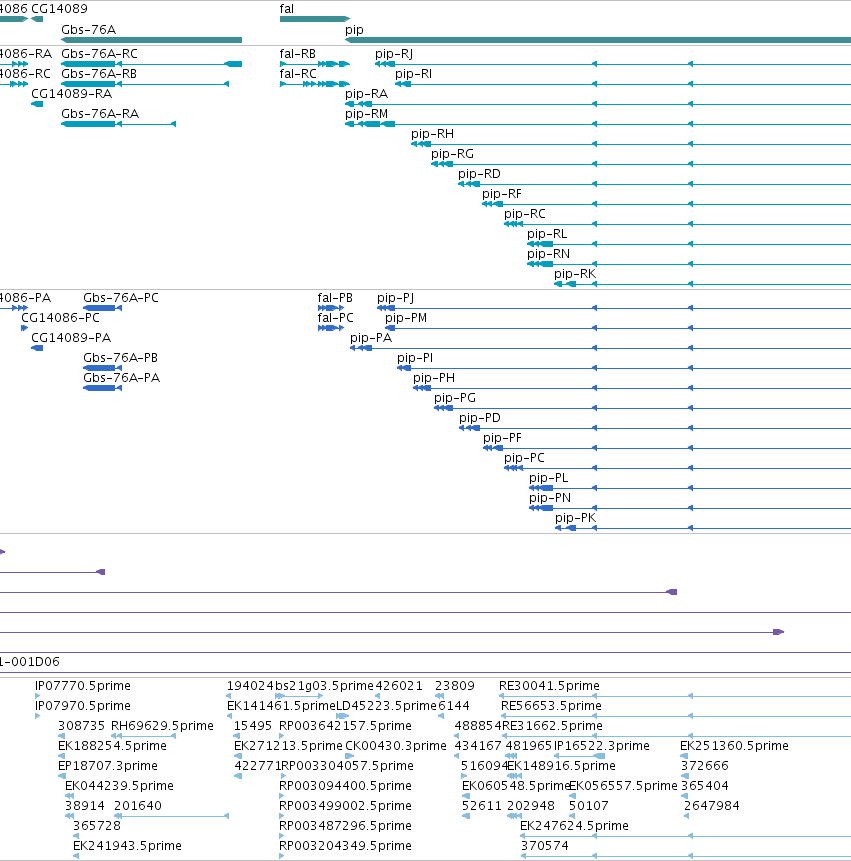Select transcript Gbs-76A-RC

(x=99, y=54)
